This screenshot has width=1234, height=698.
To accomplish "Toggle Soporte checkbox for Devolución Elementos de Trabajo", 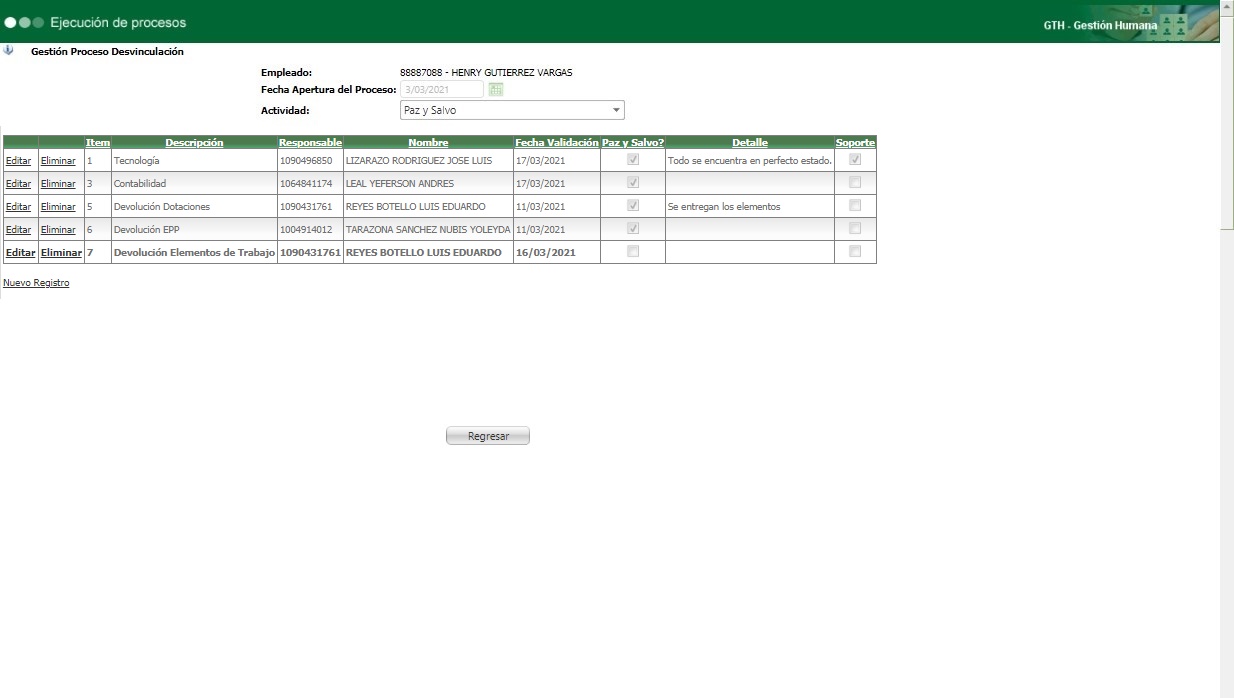I will click(854, 252).
